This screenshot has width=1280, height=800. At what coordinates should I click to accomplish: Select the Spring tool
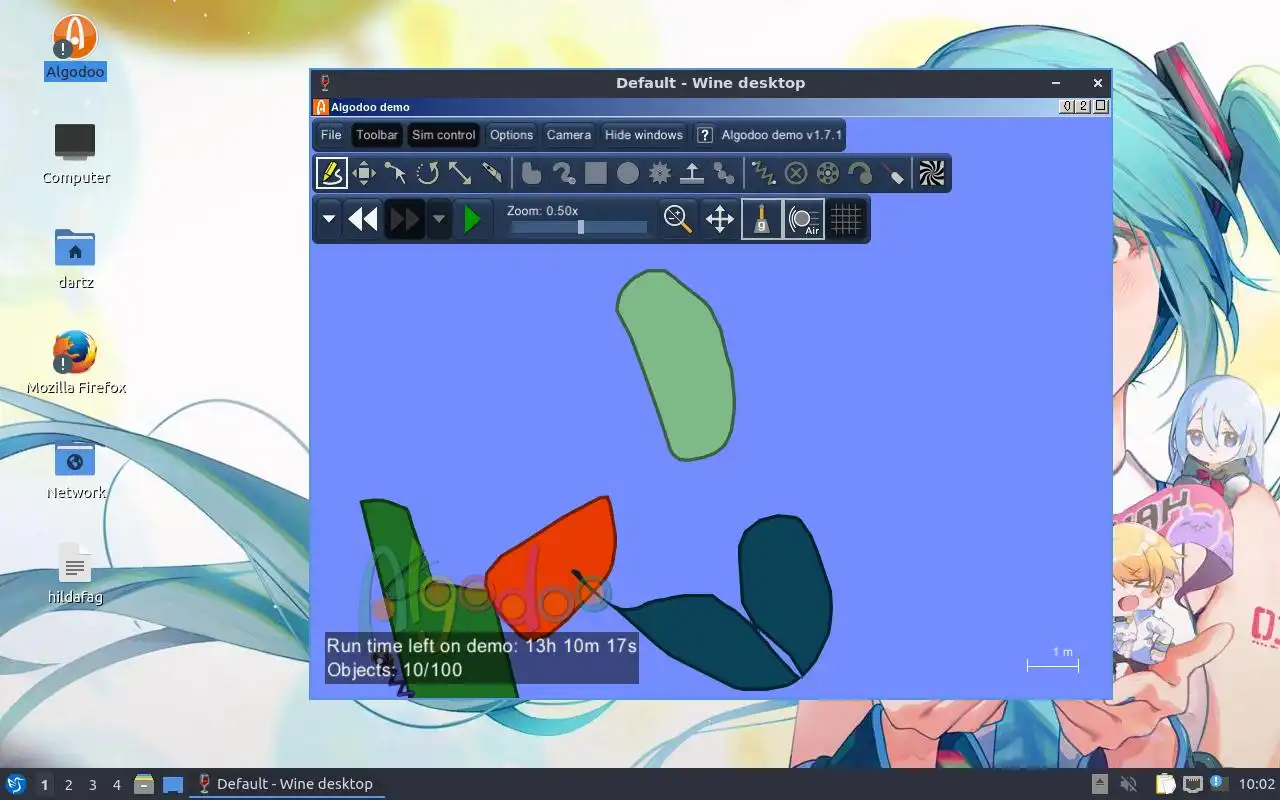[764, 174]
